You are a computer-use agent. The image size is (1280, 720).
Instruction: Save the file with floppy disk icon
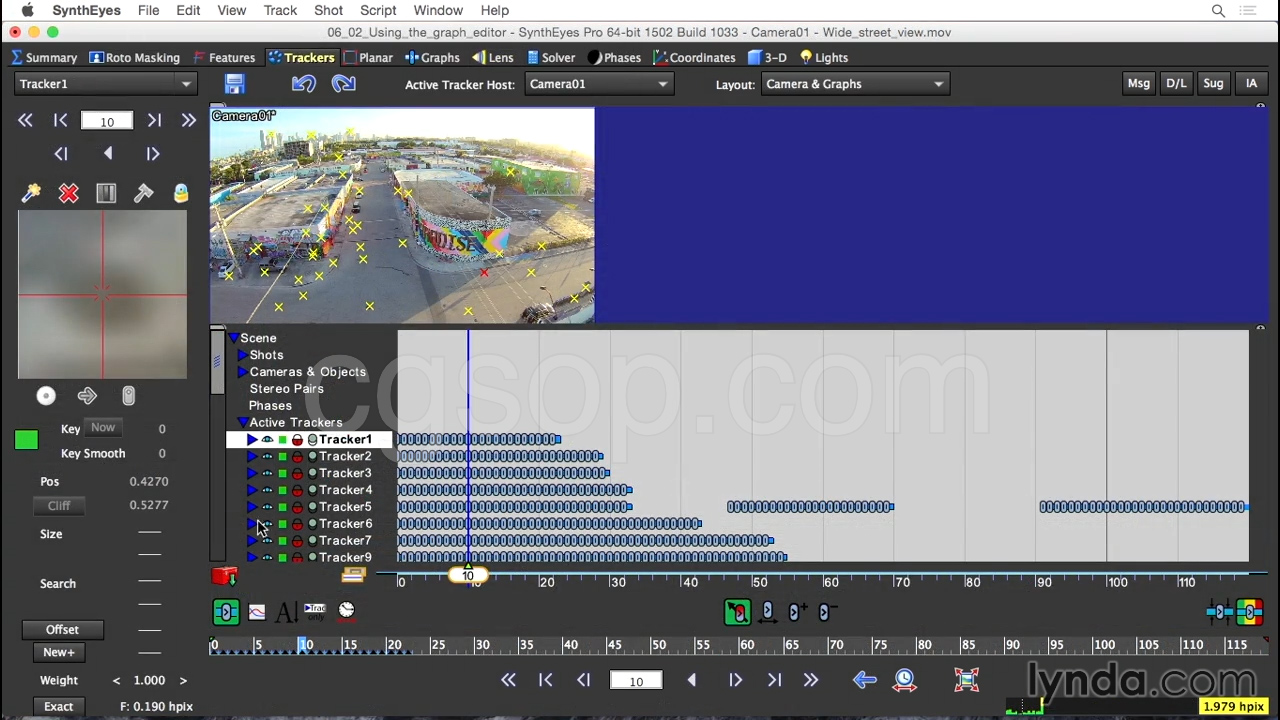pyautogui.click(x=234, y=84)
